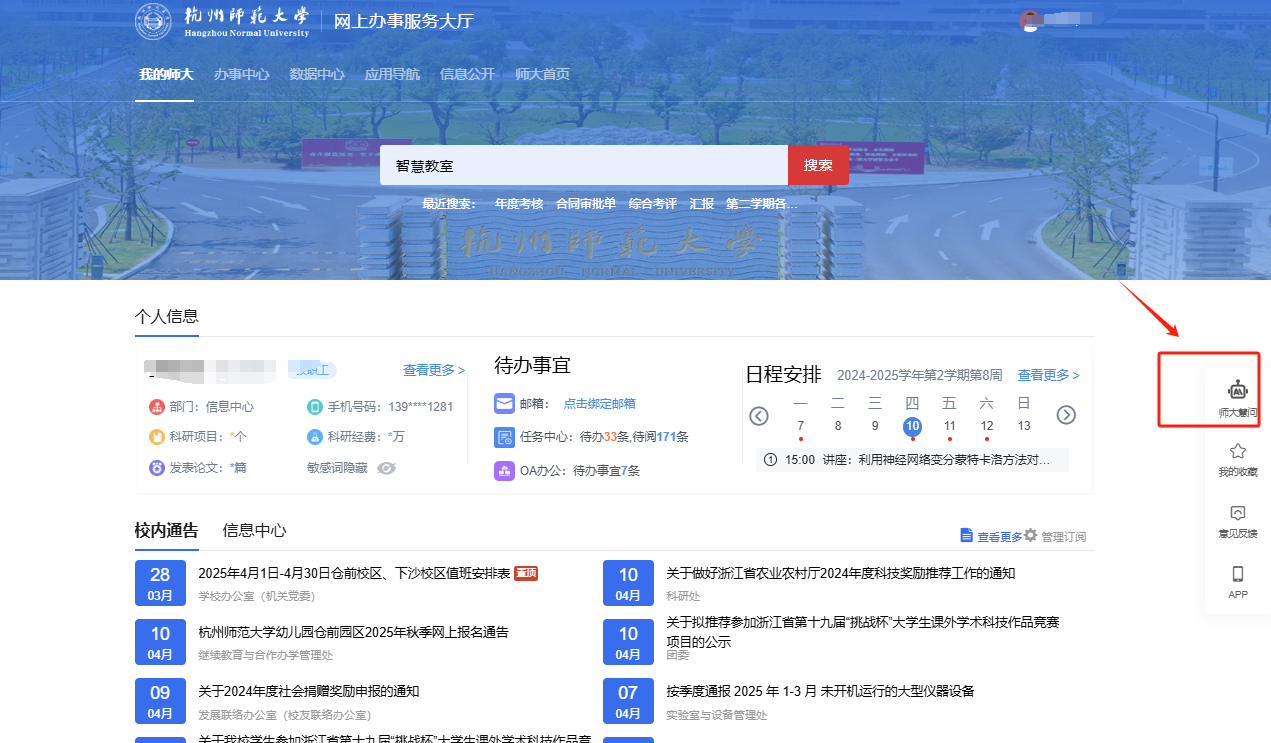Click the 任务中心 task icon
The image size is (1271, 743).
504,437
